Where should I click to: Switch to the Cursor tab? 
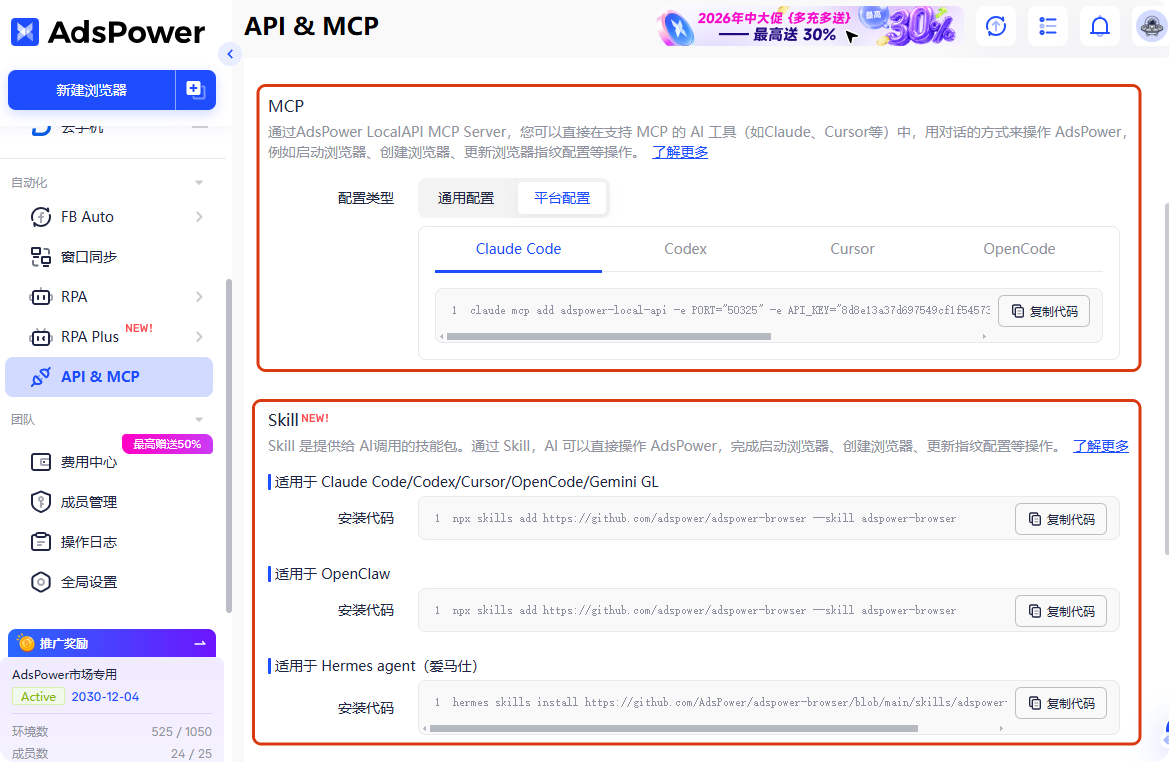pos(852,249)
